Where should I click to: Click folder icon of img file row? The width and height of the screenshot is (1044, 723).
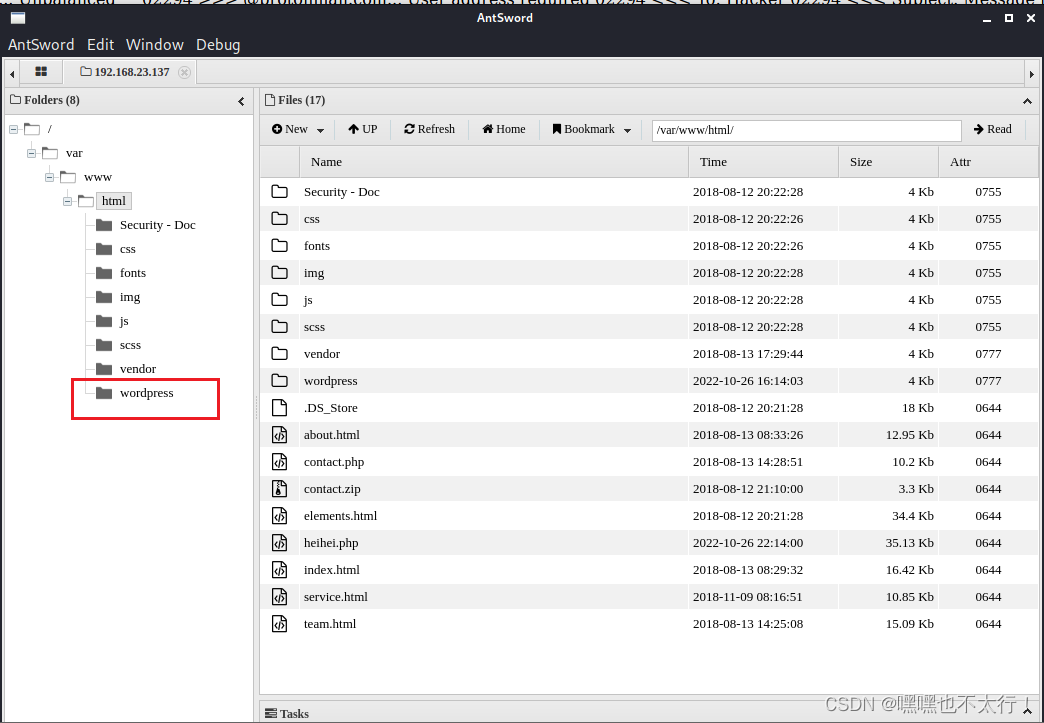click(x=280, y=272)
